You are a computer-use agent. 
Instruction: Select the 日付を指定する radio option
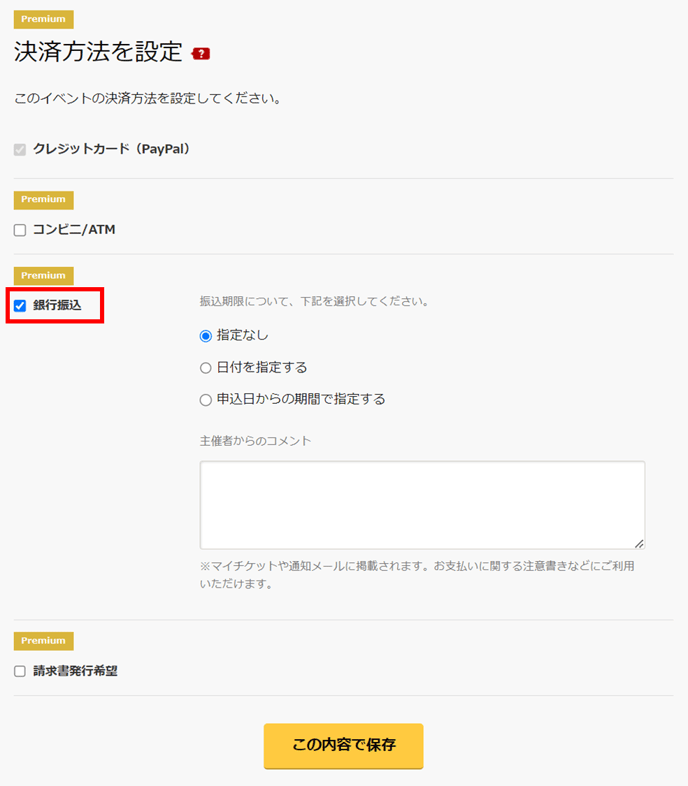(x=206, y=368)
